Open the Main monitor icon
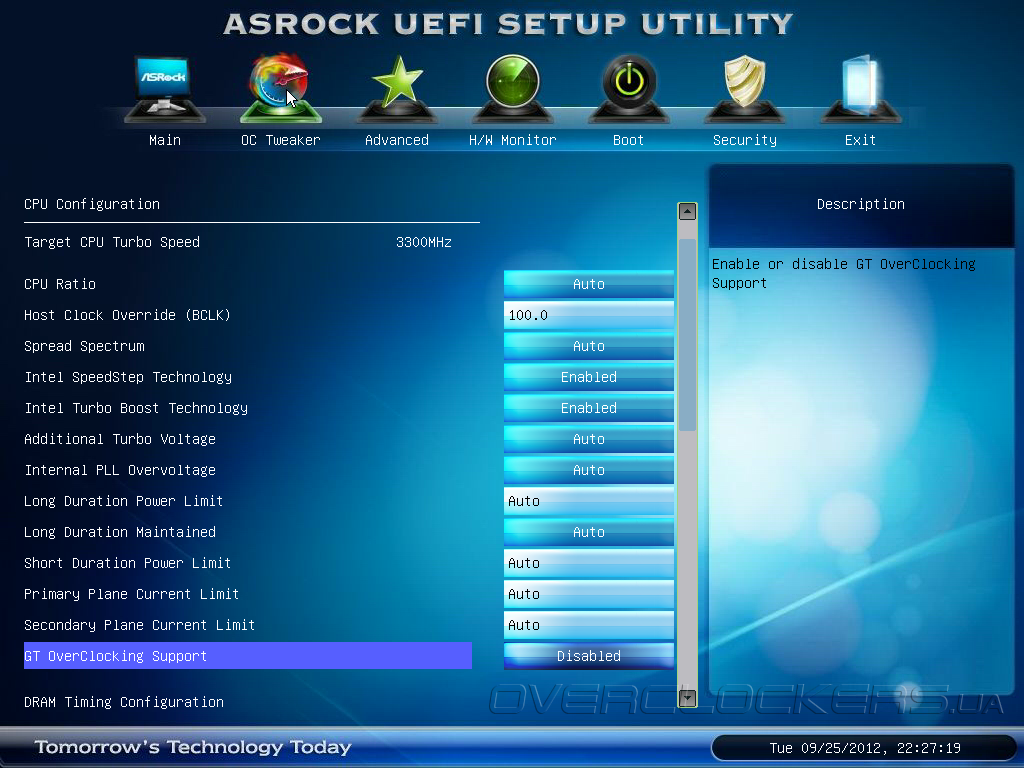The height and width of the screenshot is (768, 1024). click(x=165, y=89)
